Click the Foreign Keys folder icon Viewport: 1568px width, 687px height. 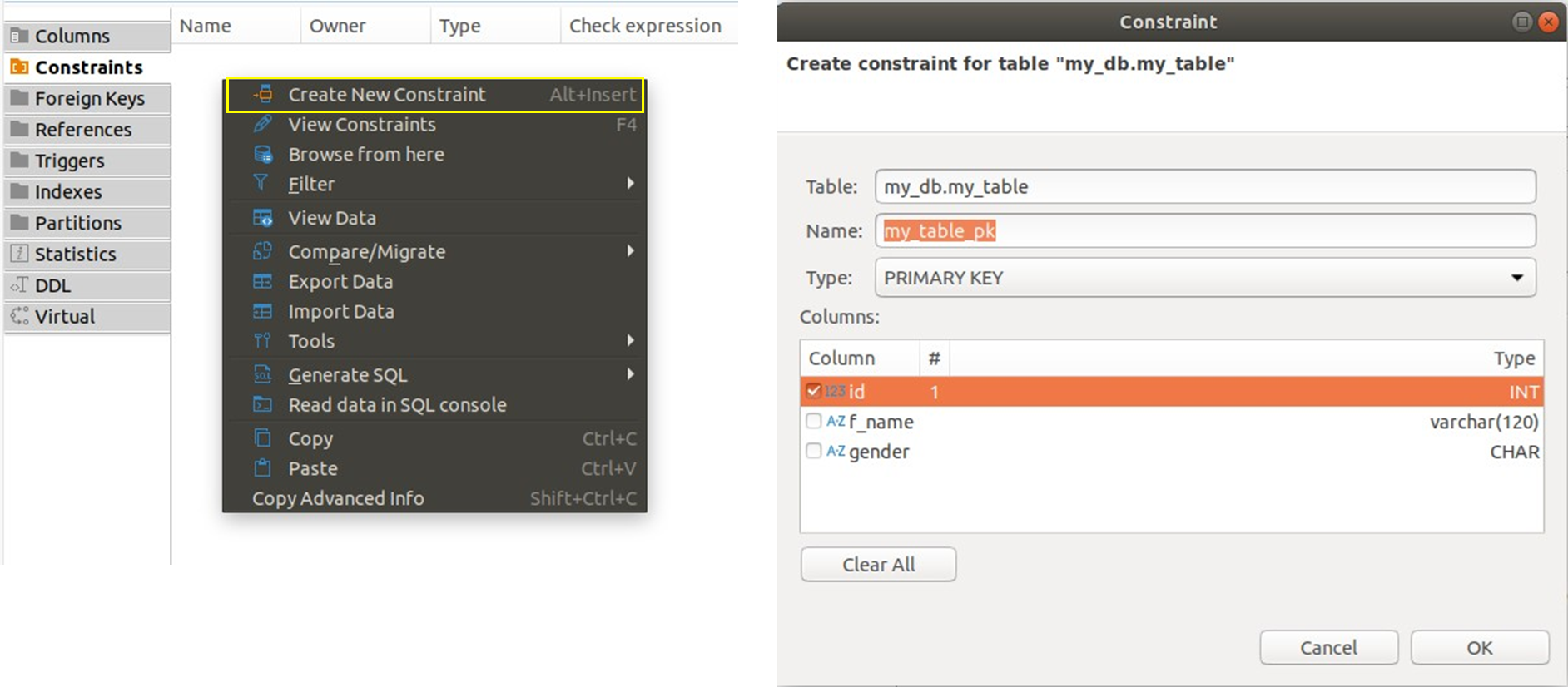(19, 98)
